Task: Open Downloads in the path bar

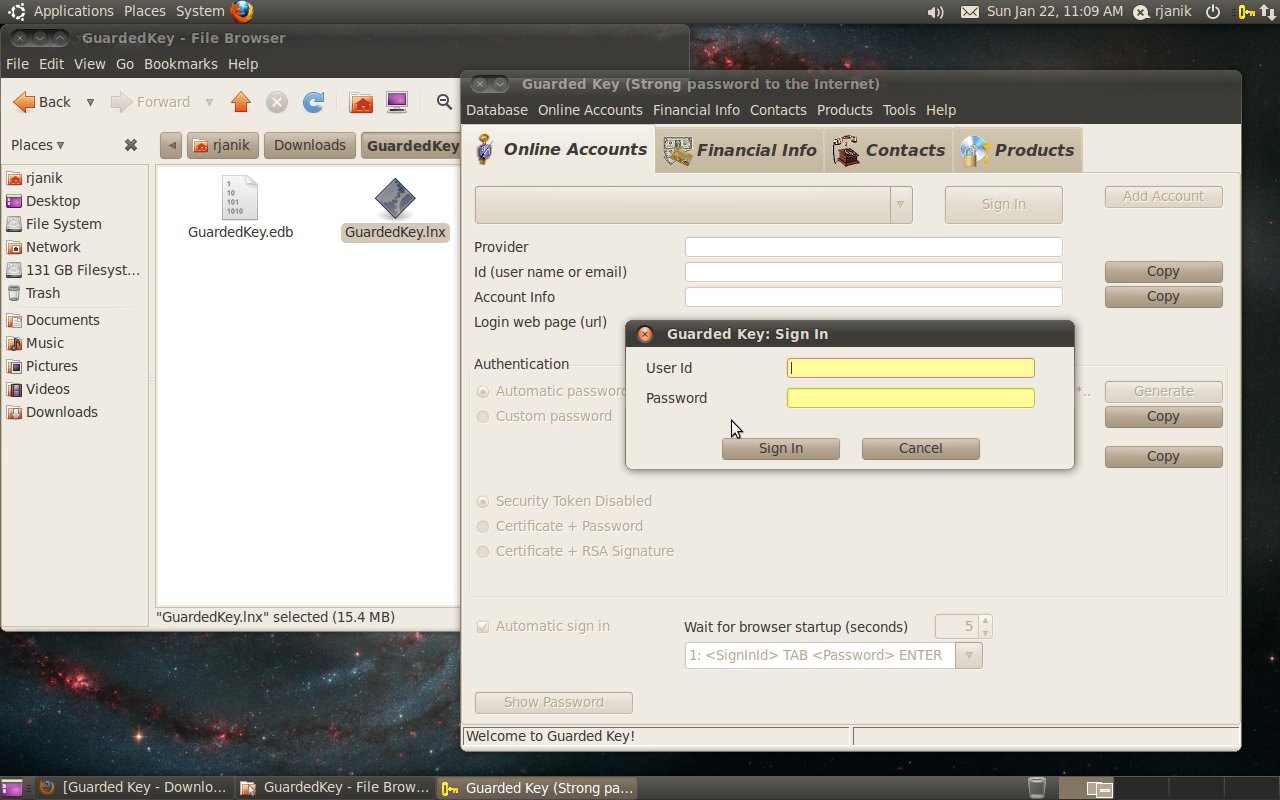Action: pos(310,145)
